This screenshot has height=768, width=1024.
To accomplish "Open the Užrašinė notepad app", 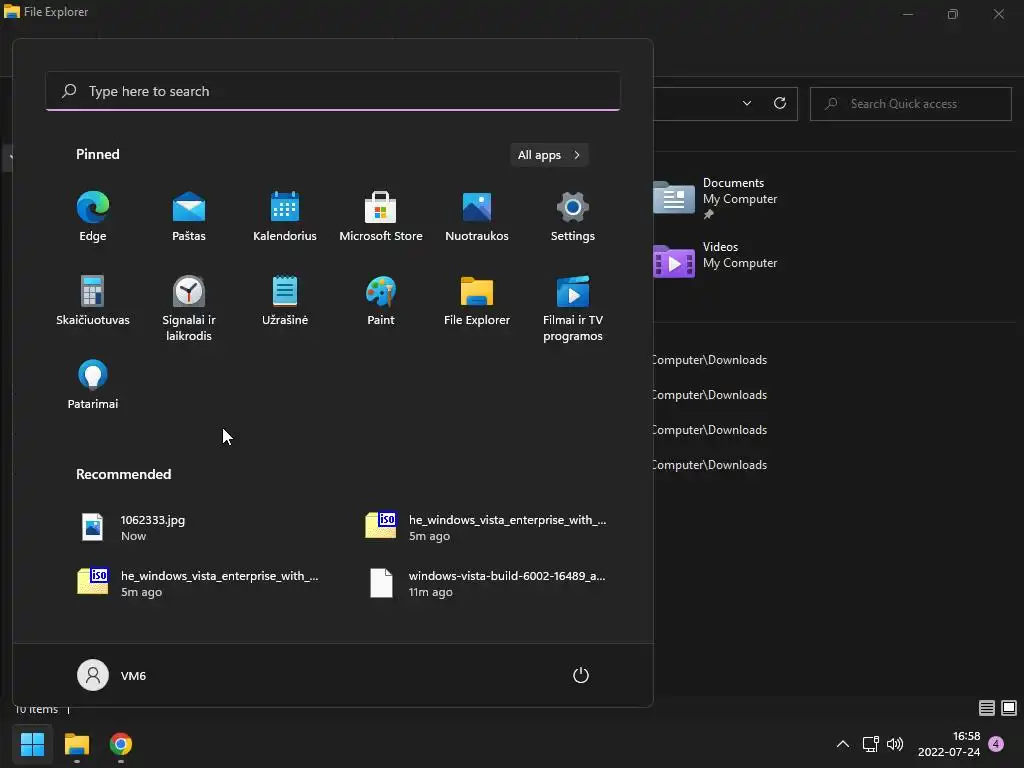I will pyautogui.click(x=285, y=300).
